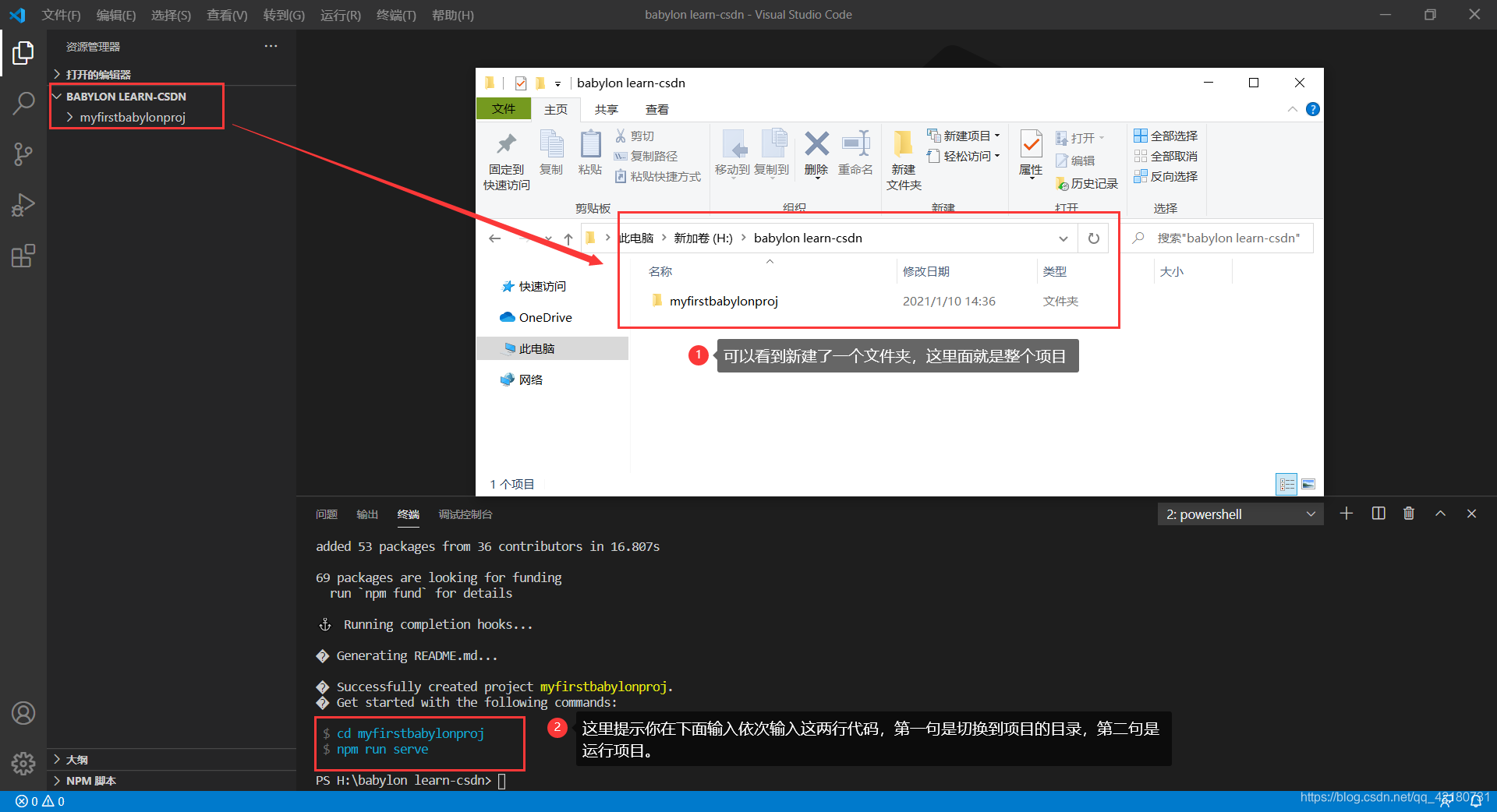This screenshot has height=812, width=1497.
Task: Click Pin to Quick Access in File Explorer
Action: [x=507, y=161]
